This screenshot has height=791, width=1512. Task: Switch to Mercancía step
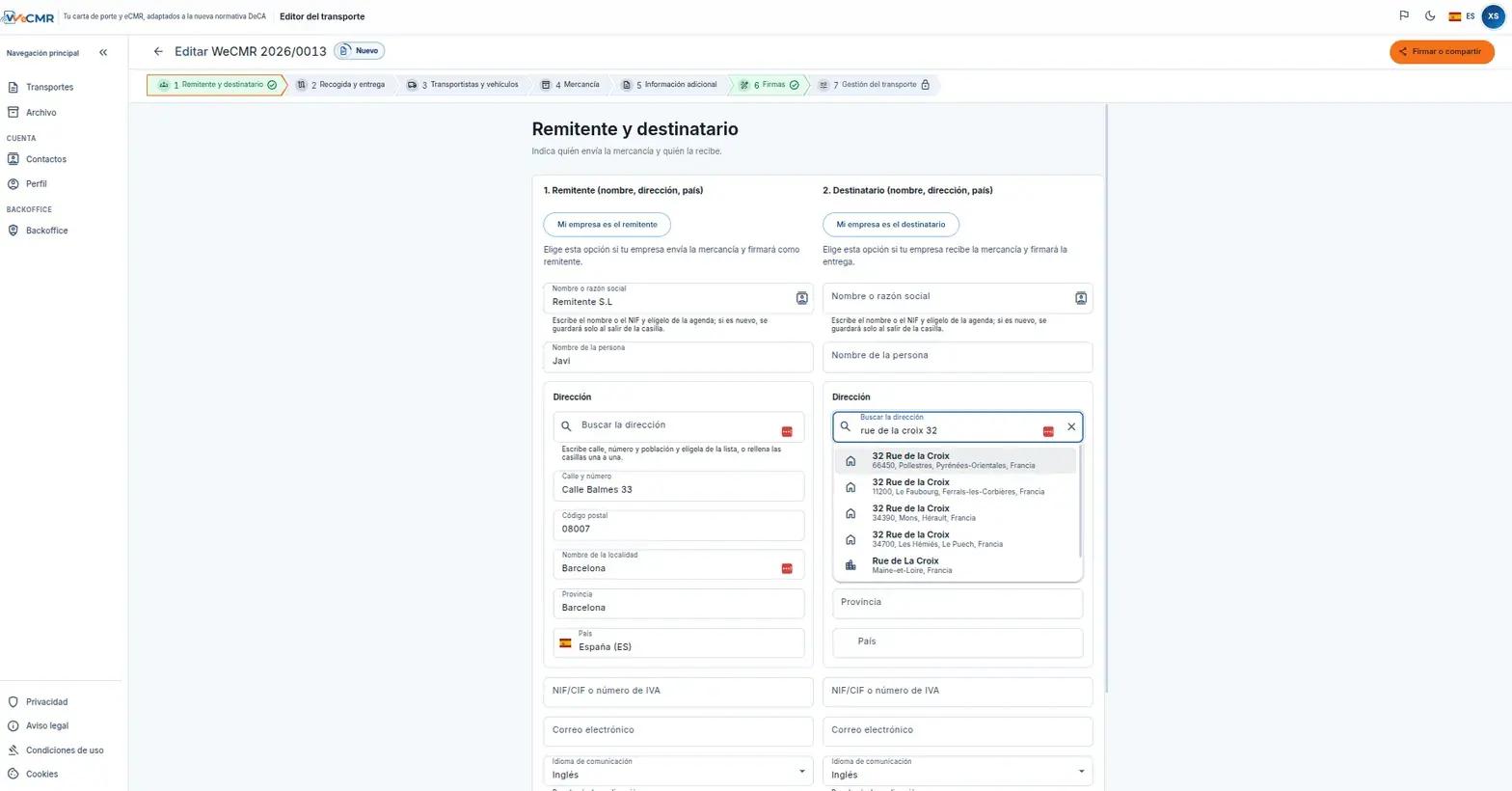571,85
